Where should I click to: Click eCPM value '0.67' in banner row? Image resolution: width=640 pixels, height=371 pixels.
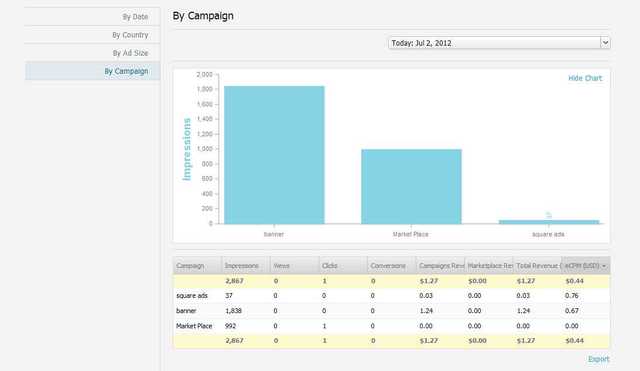[572, 311]
